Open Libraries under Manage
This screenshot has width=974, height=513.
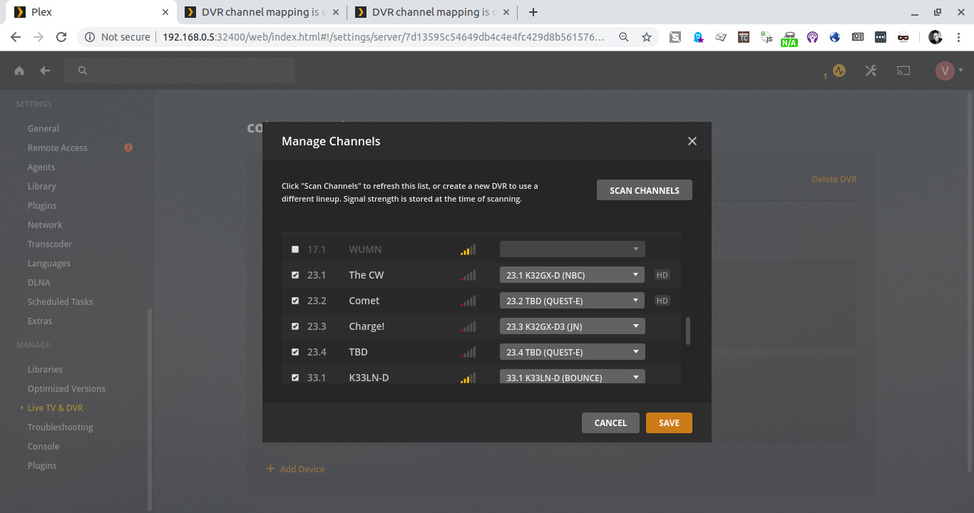point(45,370)
